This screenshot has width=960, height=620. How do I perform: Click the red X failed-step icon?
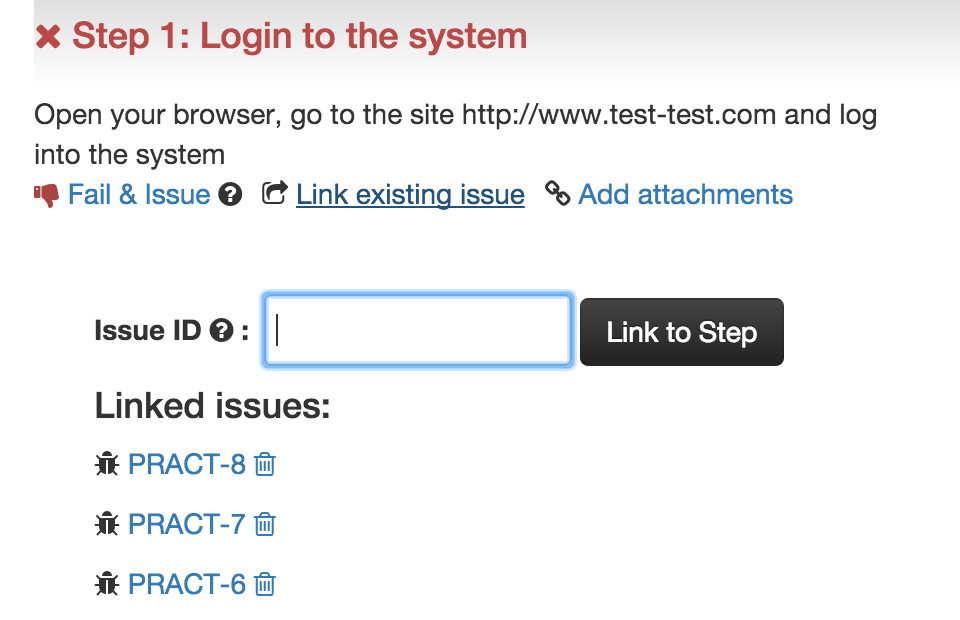[48, 37]
